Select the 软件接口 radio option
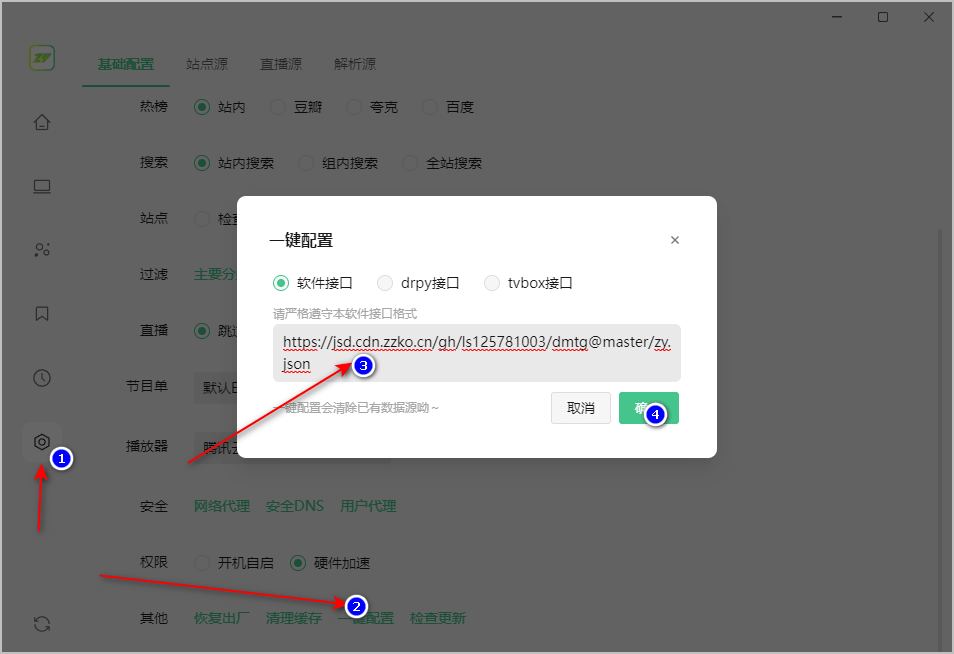Image resolution: width=954 pixels, height=654 pixels. click(281, 283)
